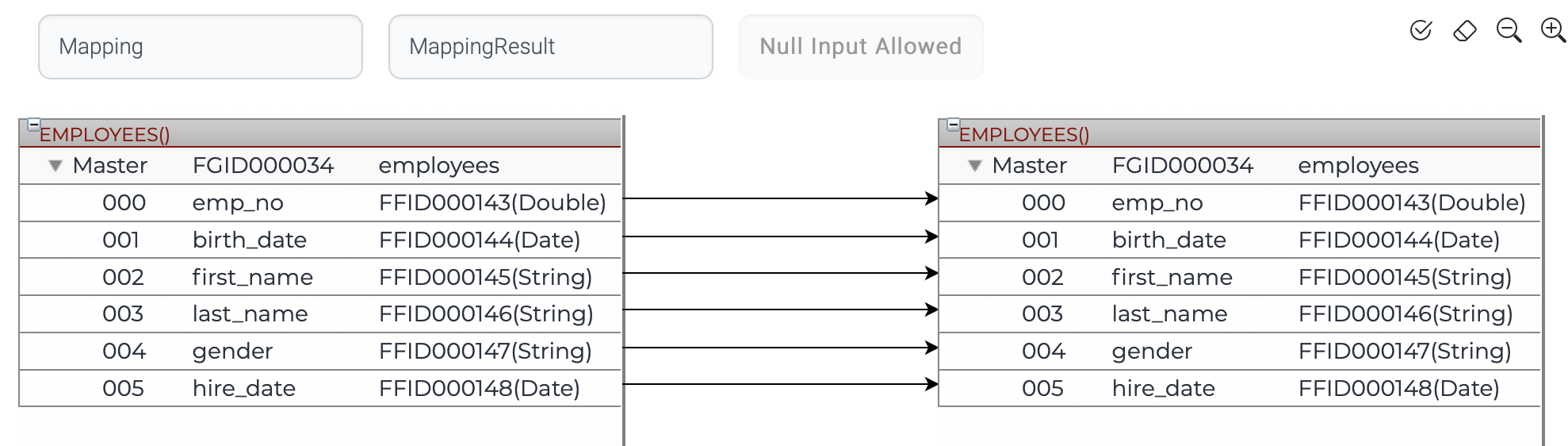This screenshot has width=1568, height=446.
Task: Click the eraser clear icon
Action: click(x=1464, y=31)
